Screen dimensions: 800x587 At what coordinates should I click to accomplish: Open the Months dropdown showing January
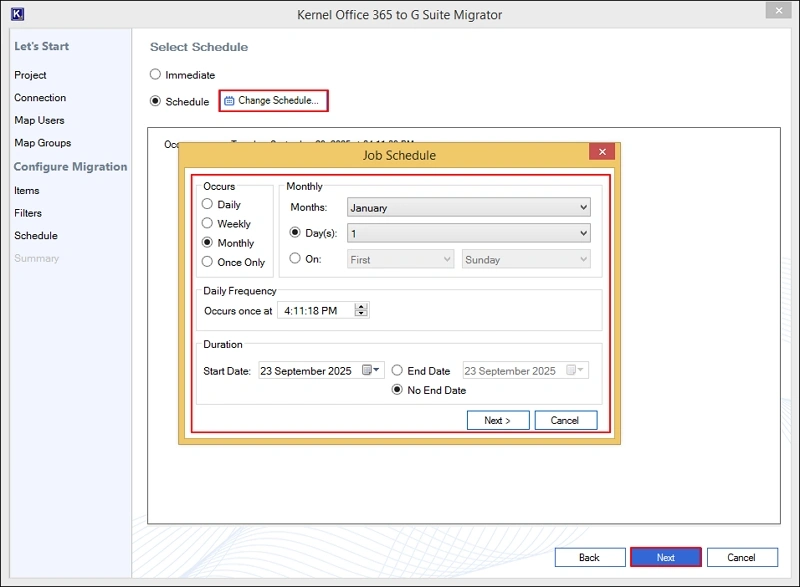[x=468, y=208]
